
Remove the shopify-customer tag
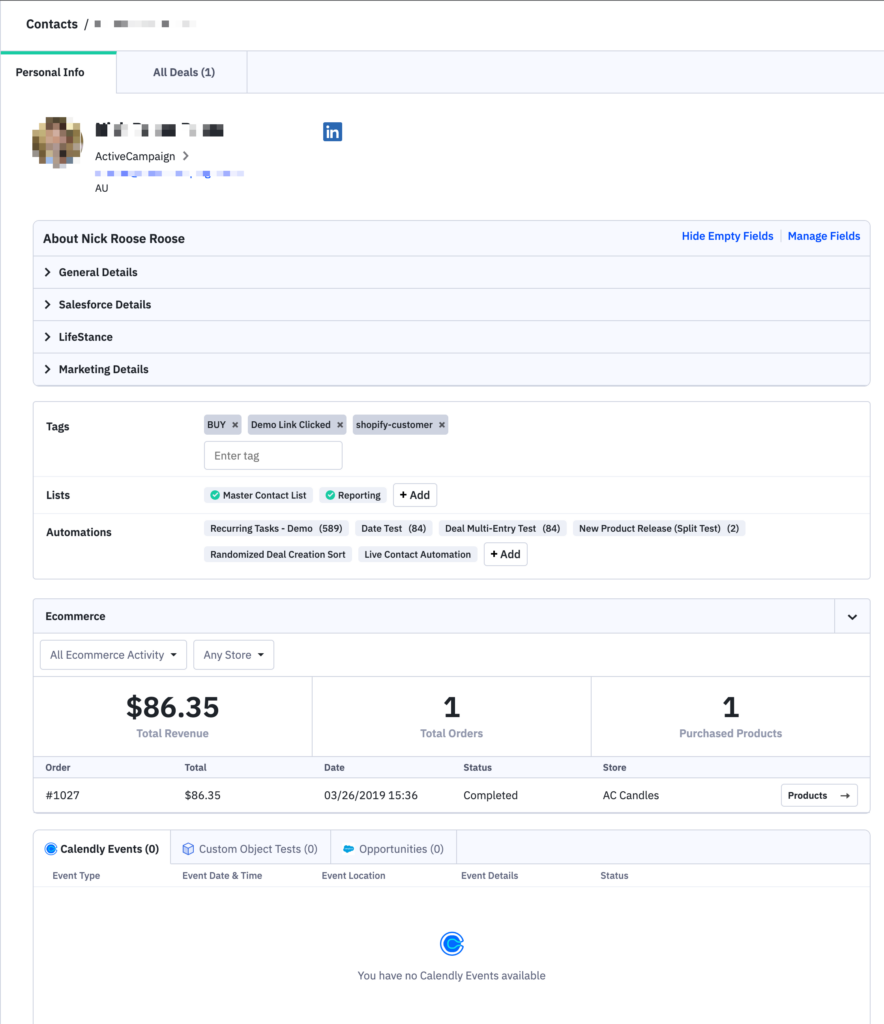coord(441,424)
